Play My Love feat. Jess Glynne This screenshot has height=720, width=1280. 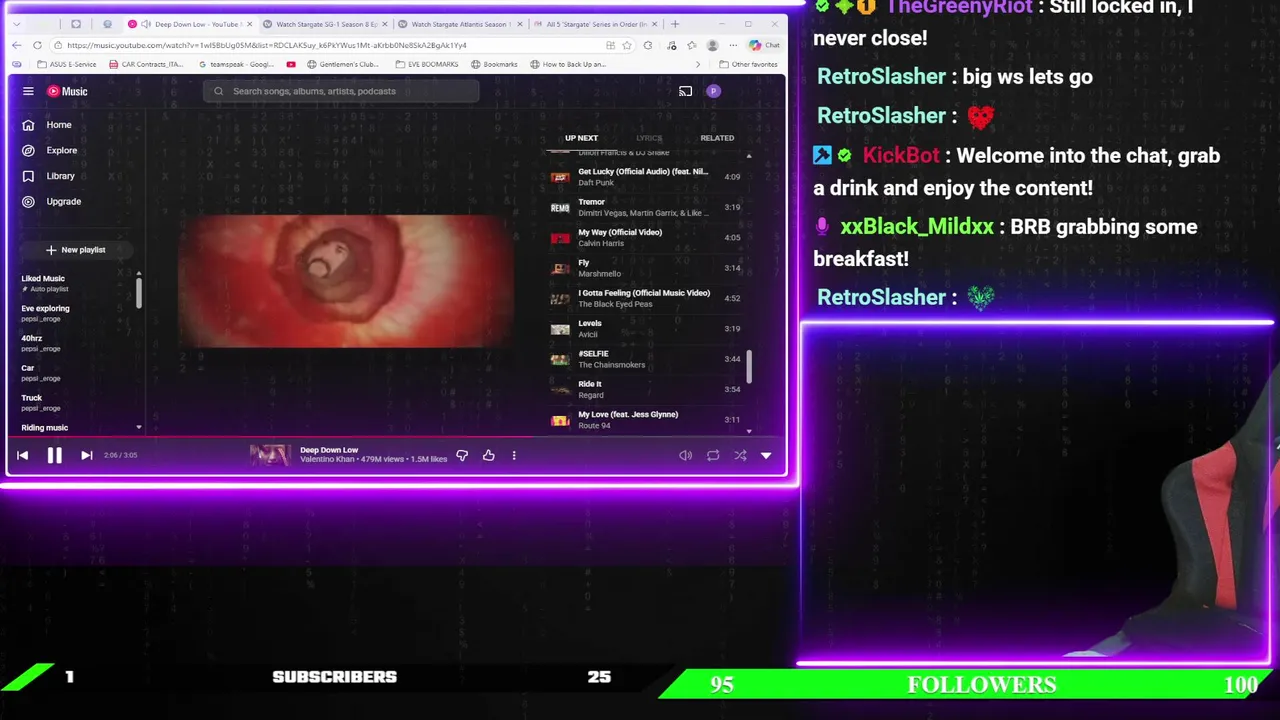[x=645, y=419]
